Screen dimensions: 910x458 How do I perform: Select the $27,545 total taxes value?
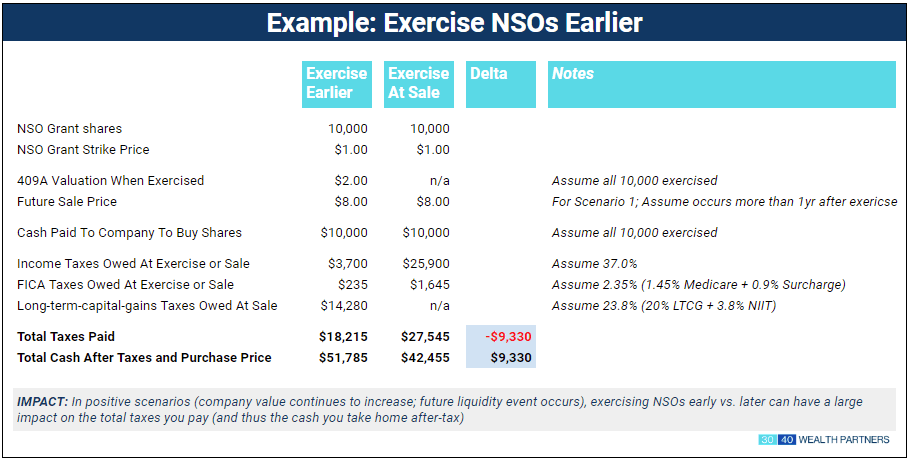pos(425,338)
